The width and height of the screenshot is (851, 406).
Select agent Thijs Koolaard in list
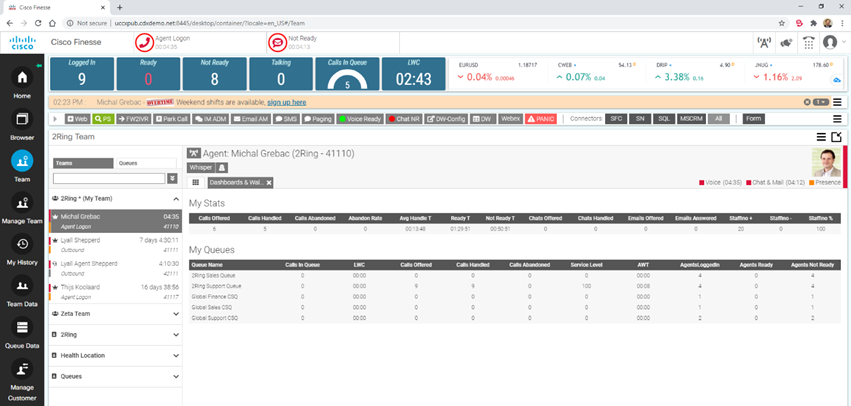coord(116,291)
